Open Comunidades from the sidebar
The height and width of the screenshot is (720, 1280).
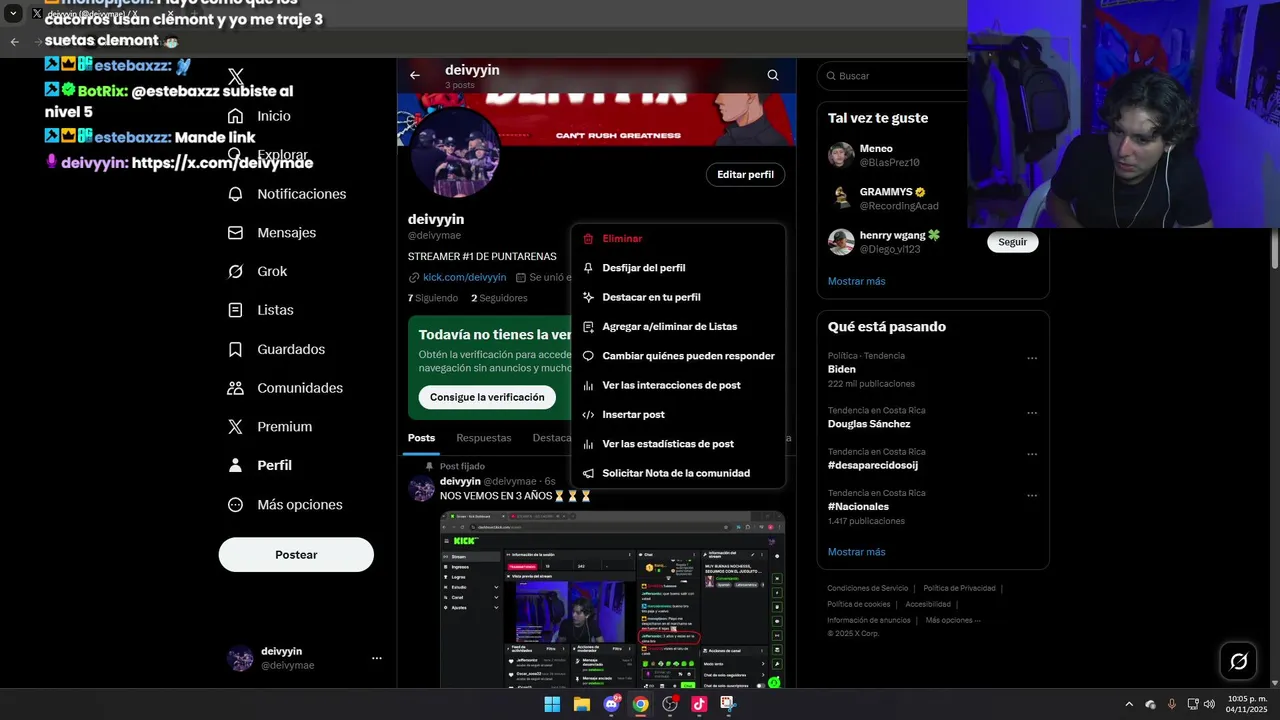coord(285,388)
